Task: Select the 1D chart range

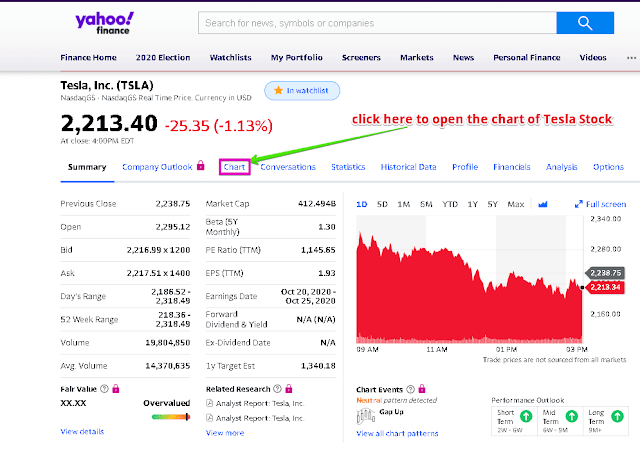Action: click(x=362, y=204)
